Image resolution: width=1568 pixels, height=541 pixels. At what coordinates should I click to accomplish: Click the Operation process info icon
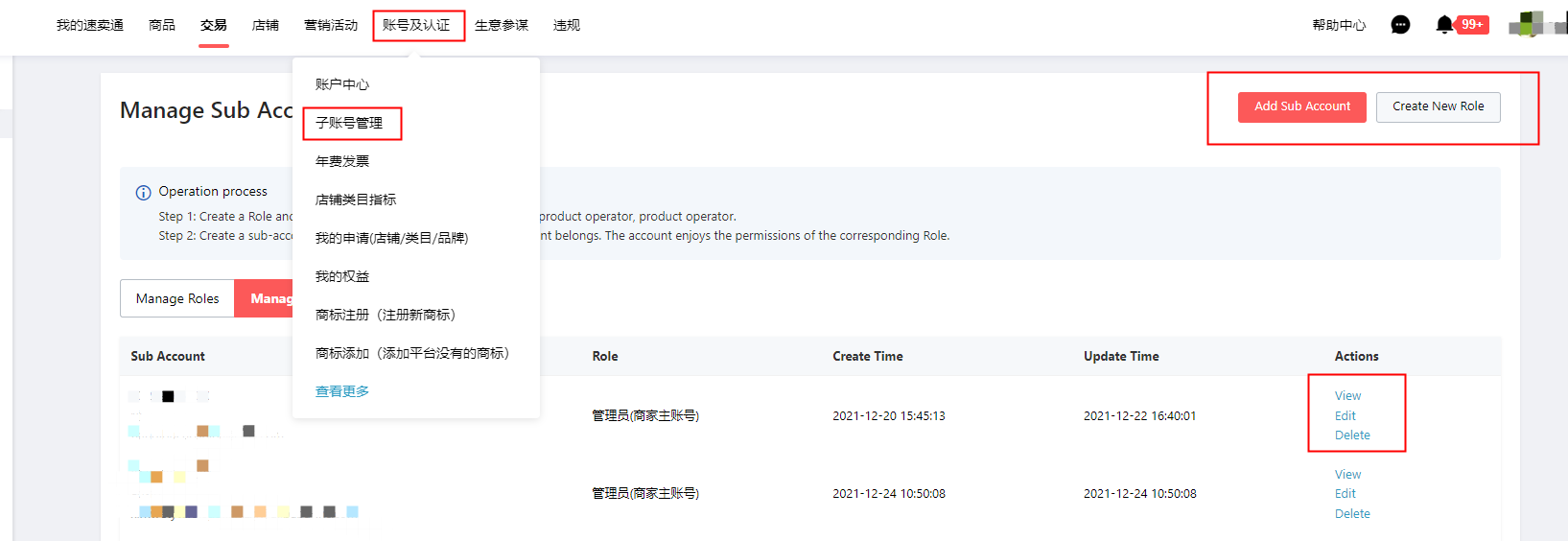point(143,193)
